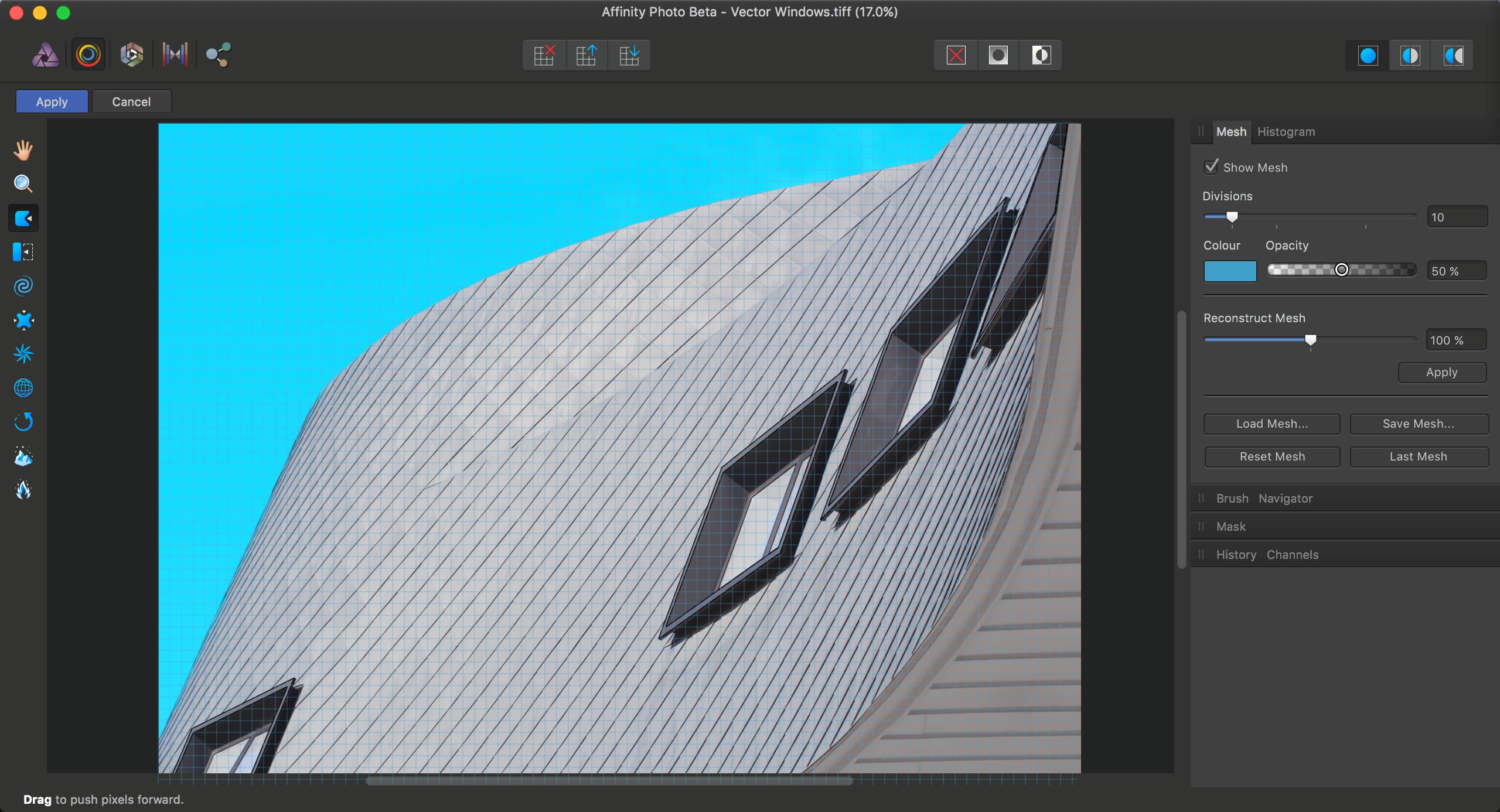Expand the History panel
The image size is (1500, 812).
(x=1236, y=555)
